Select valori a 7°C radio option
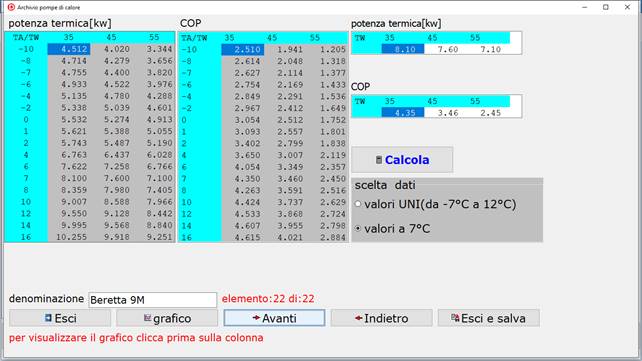 [393, 228]
